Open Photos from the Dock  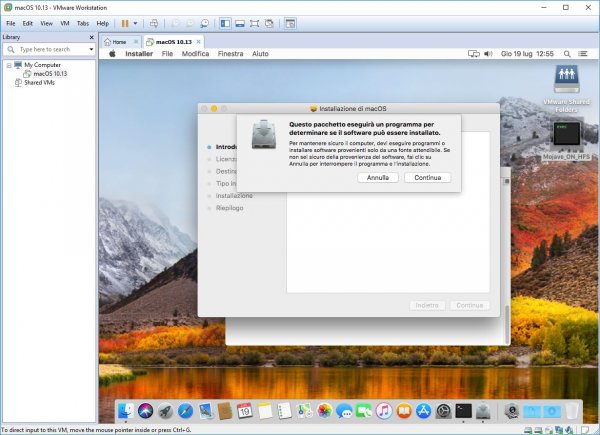coord(324,411)
